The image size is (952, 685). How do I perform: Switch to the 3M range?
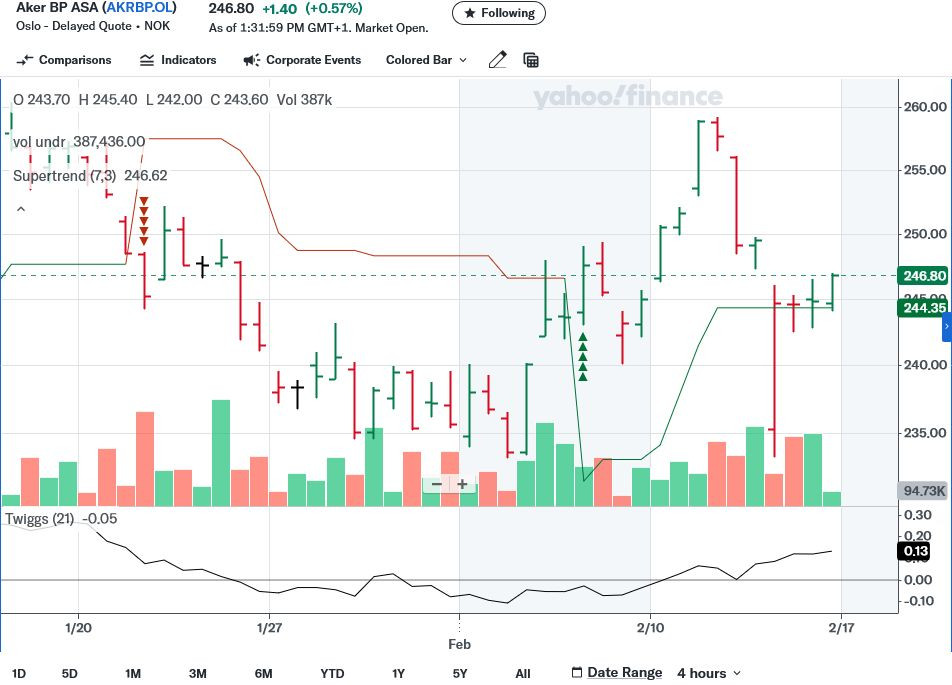(198, 673)
